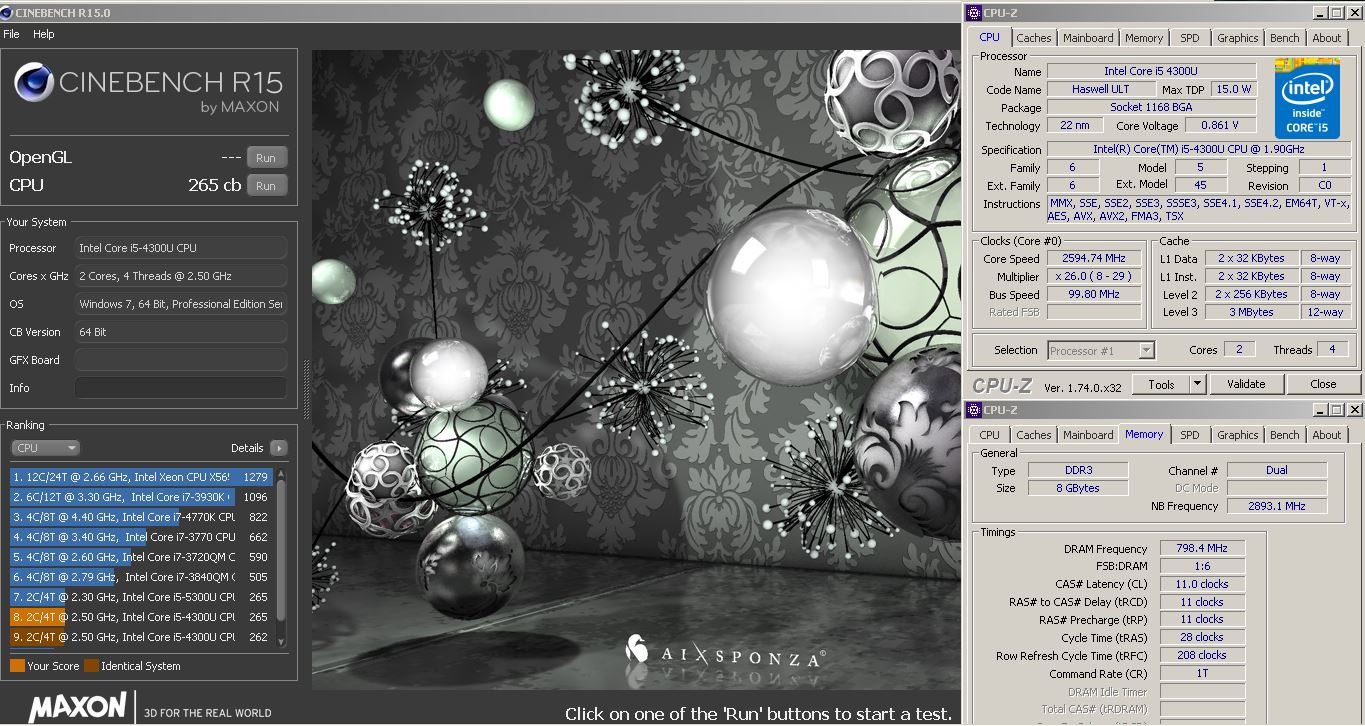The height and width of the screenshot is (726, 1365).
Task: Click the CAS# Latency value 11.0 clocks
Action: 1202,584
